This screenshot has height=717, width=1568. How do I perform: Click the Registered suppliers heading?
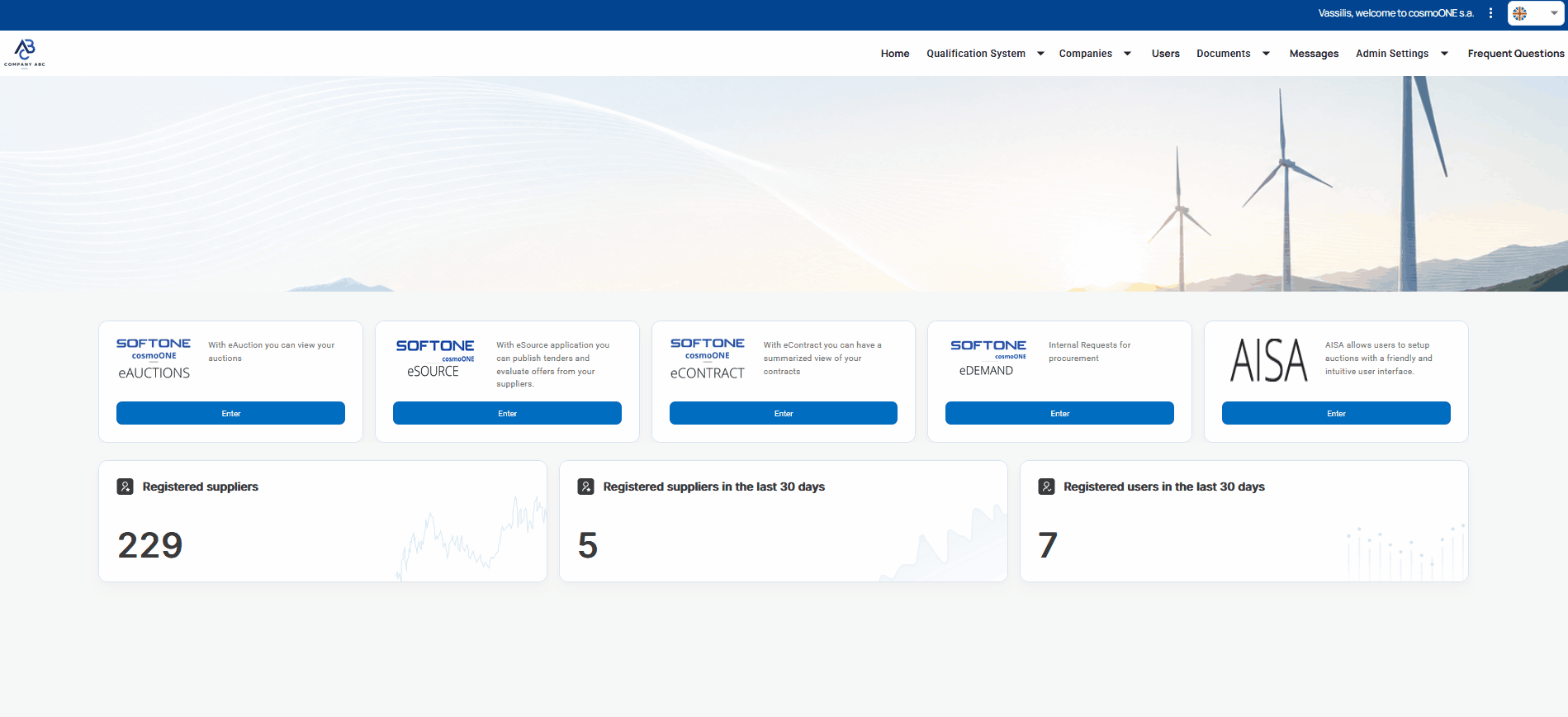click(201, 487)
